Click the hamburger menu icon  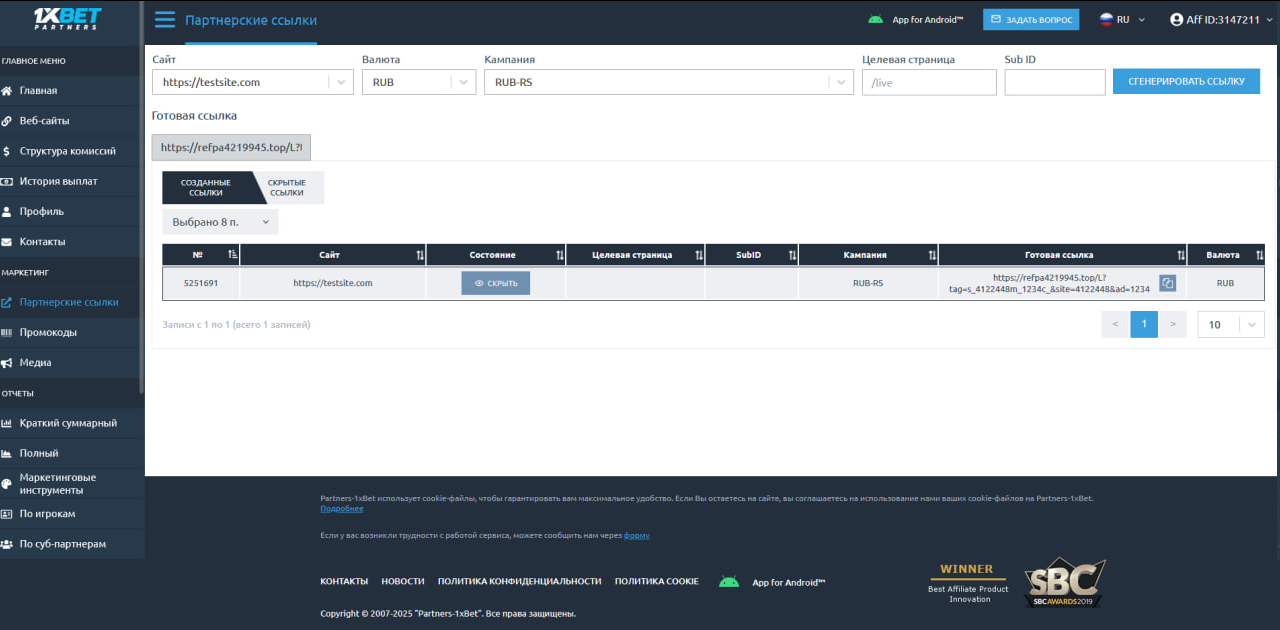165,20
